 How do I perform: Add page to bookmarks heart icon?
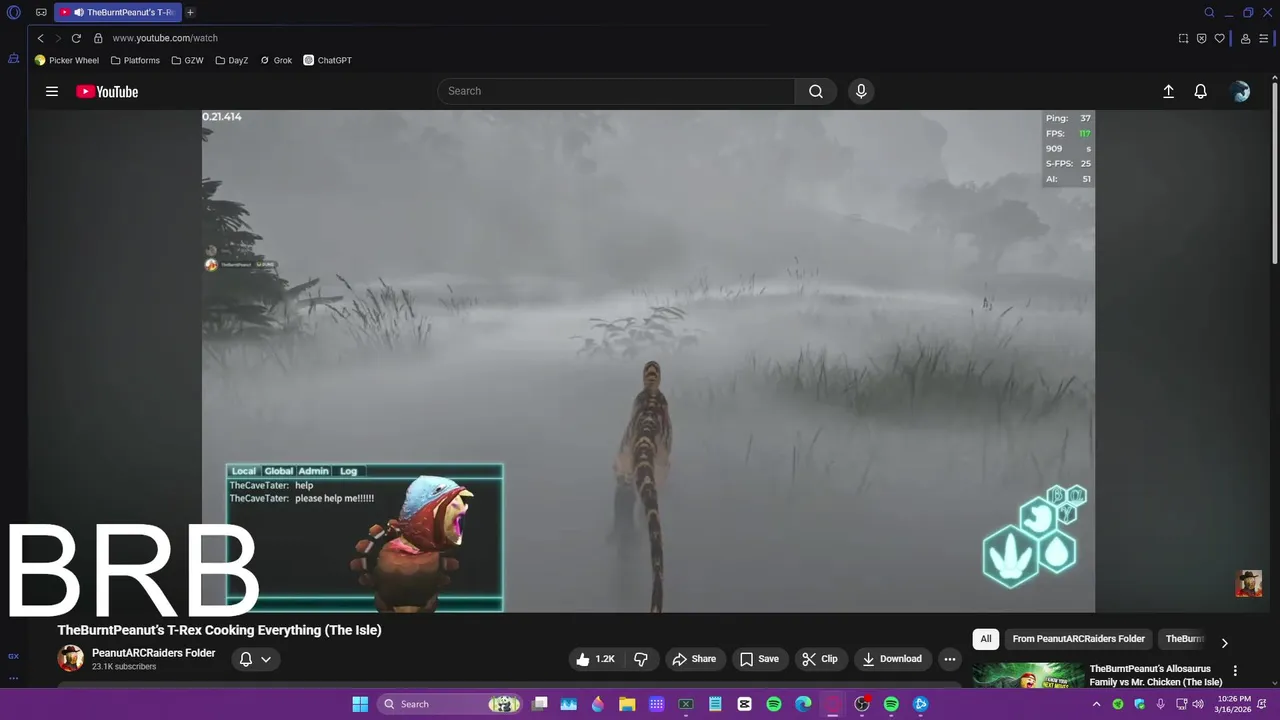[x=1219, y=38]
